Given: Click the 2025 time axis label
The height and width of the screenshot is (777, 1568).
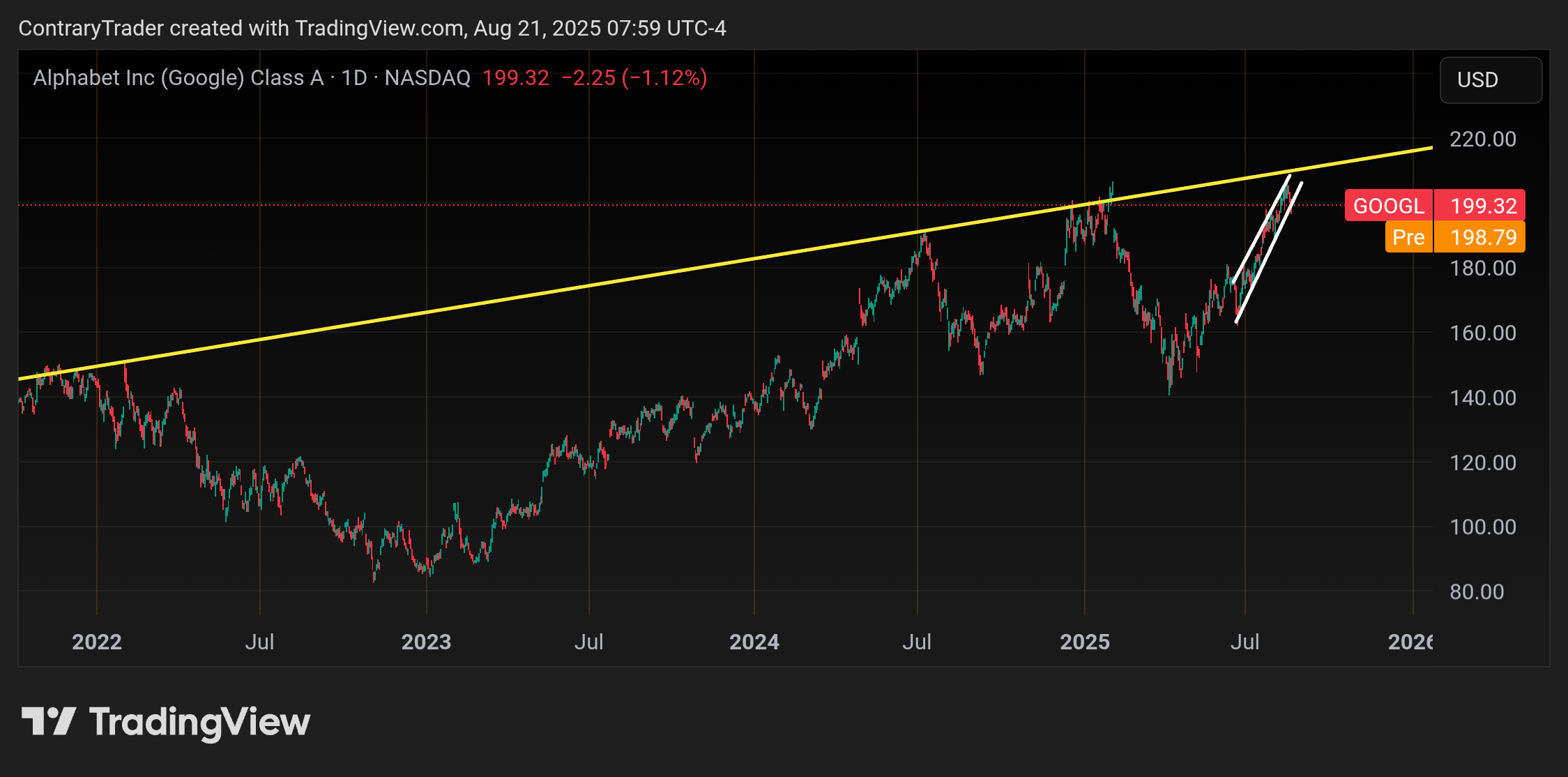Looking at the screenshot, I should tap(1085, 642).
